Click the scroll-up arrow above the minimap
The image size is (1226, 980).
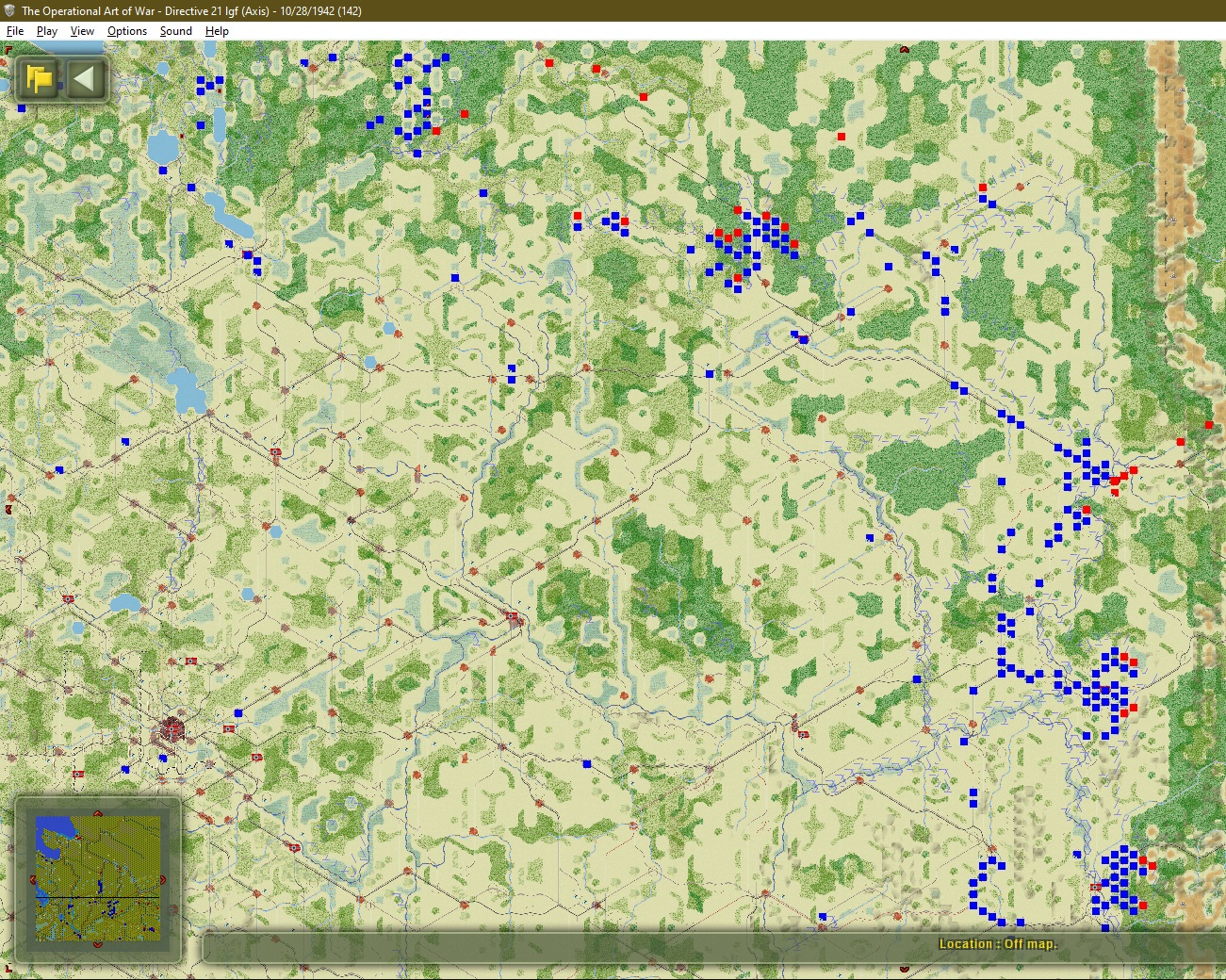[x=98, y=813]
